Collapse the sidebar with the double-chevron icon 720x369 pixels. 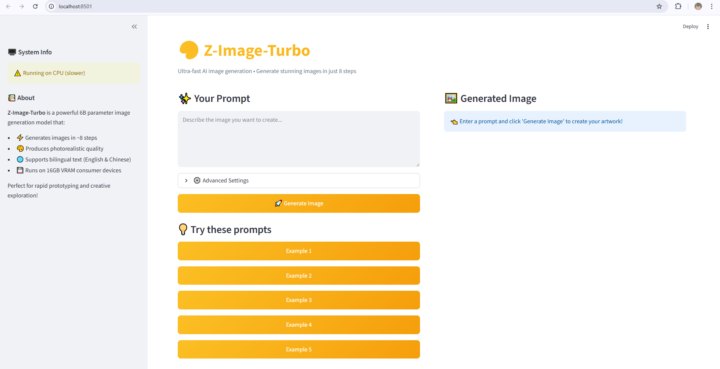tap(134, 27)
